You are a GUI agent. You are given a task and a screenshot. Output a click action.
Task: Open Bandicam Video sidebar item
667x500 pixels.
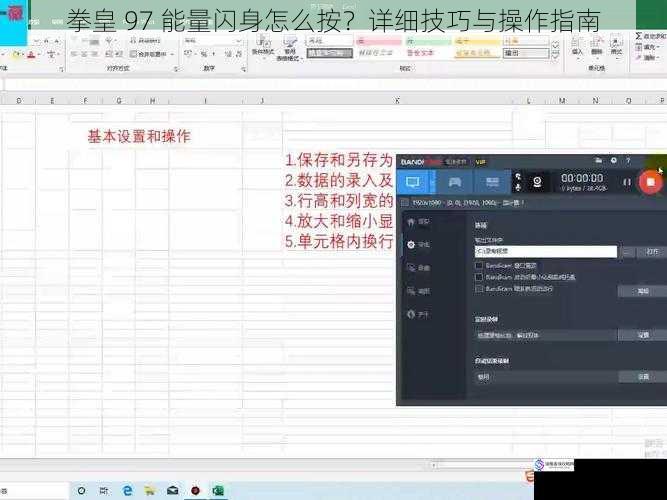(419, 268)
